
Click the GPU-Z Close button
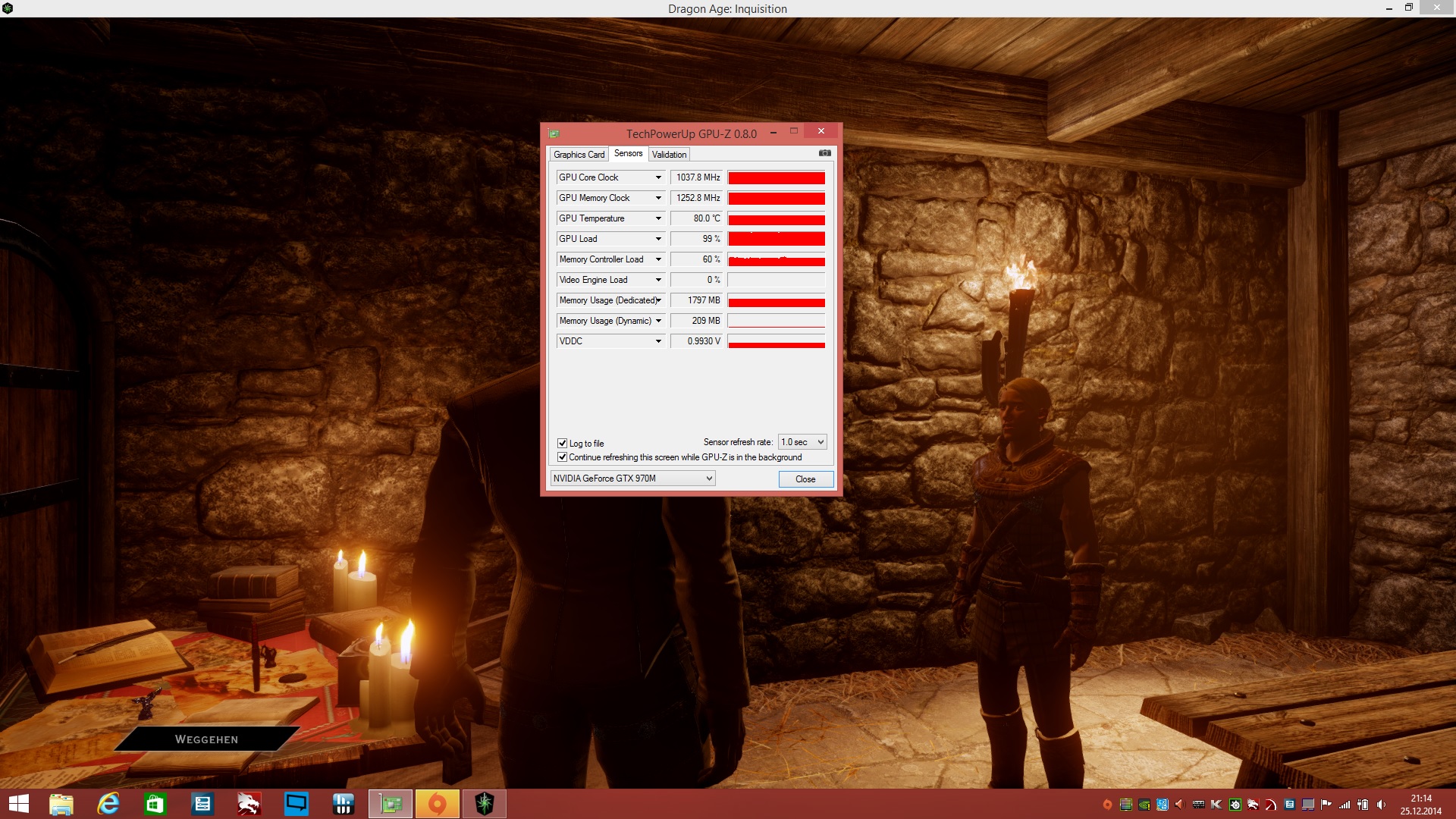coord(805,479)
